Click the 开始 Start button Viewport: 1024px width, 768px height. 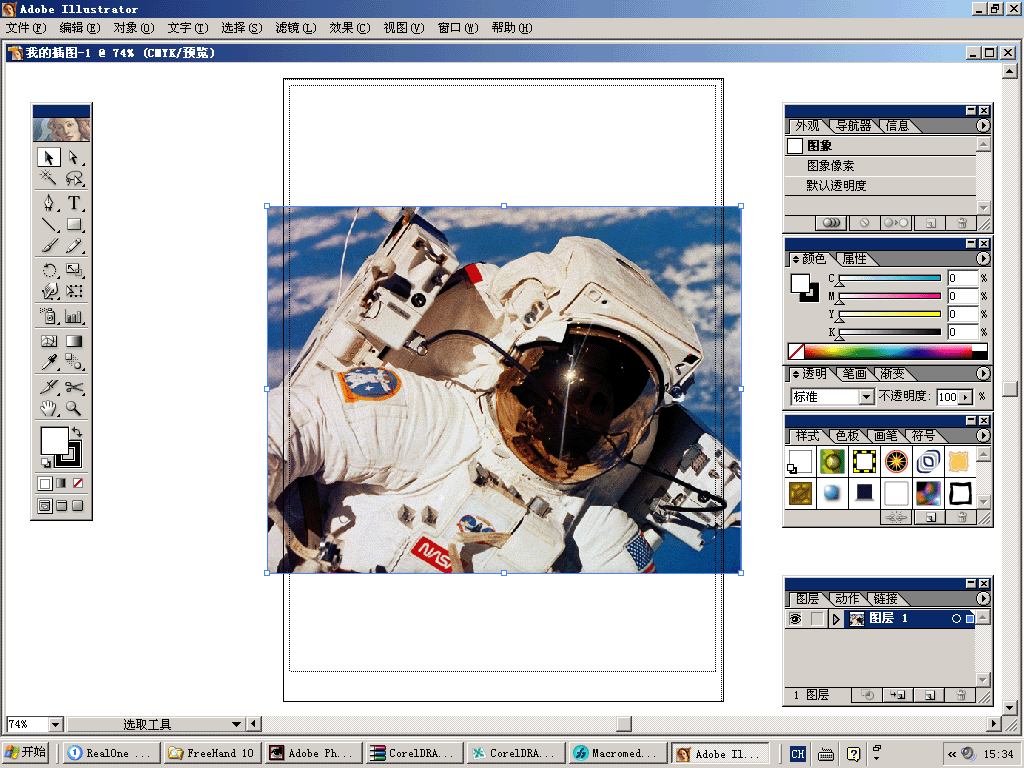click(x=27, y=752)
